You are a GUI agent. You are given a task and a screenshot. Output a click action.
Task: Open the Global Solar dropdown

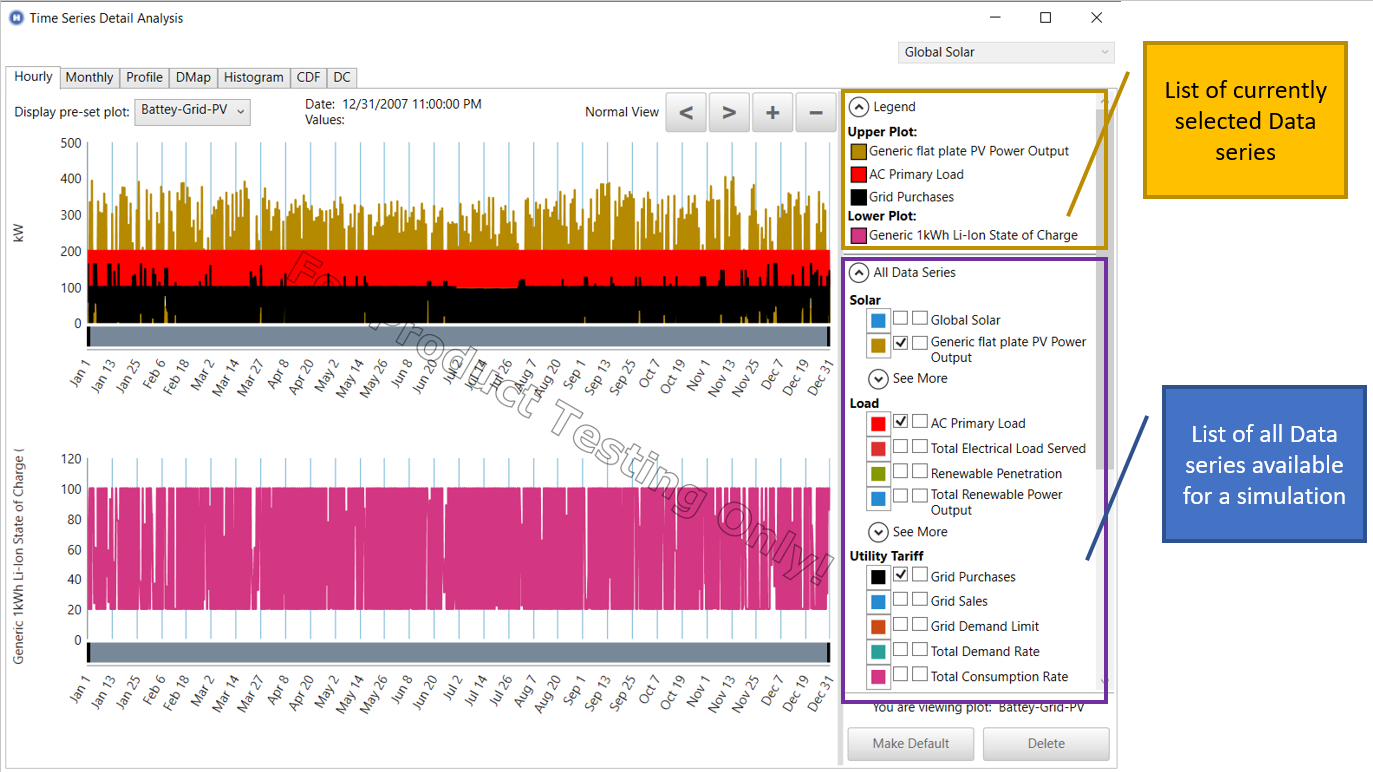pyautogui.click(x=1006, y=52)
